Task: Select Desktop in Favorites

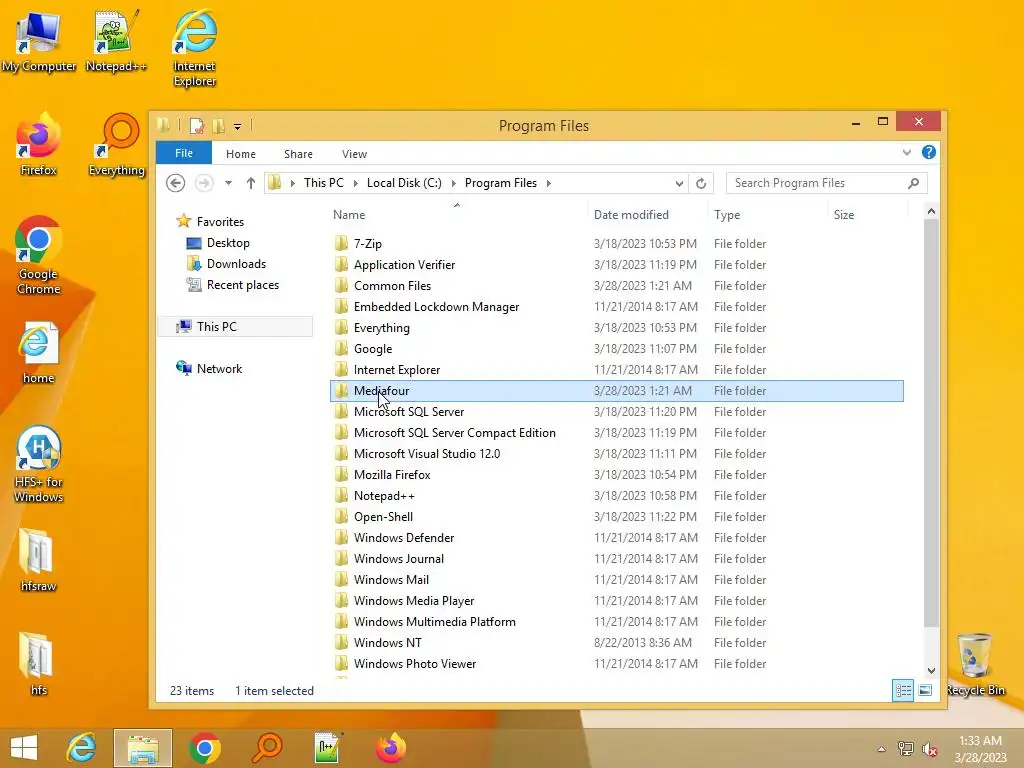Action: (228, 243)
